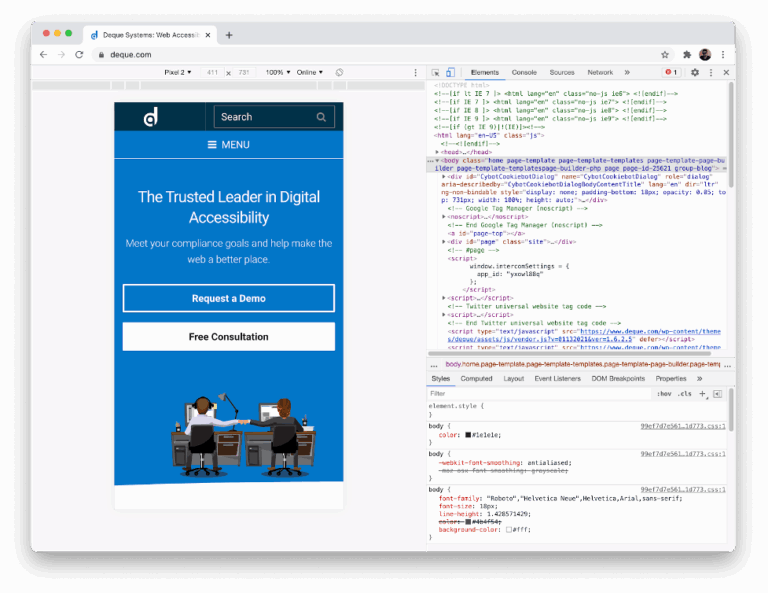Toggle the .cls class editor button
The height and width of the screenshot is (593, 768).
point(685,394)
